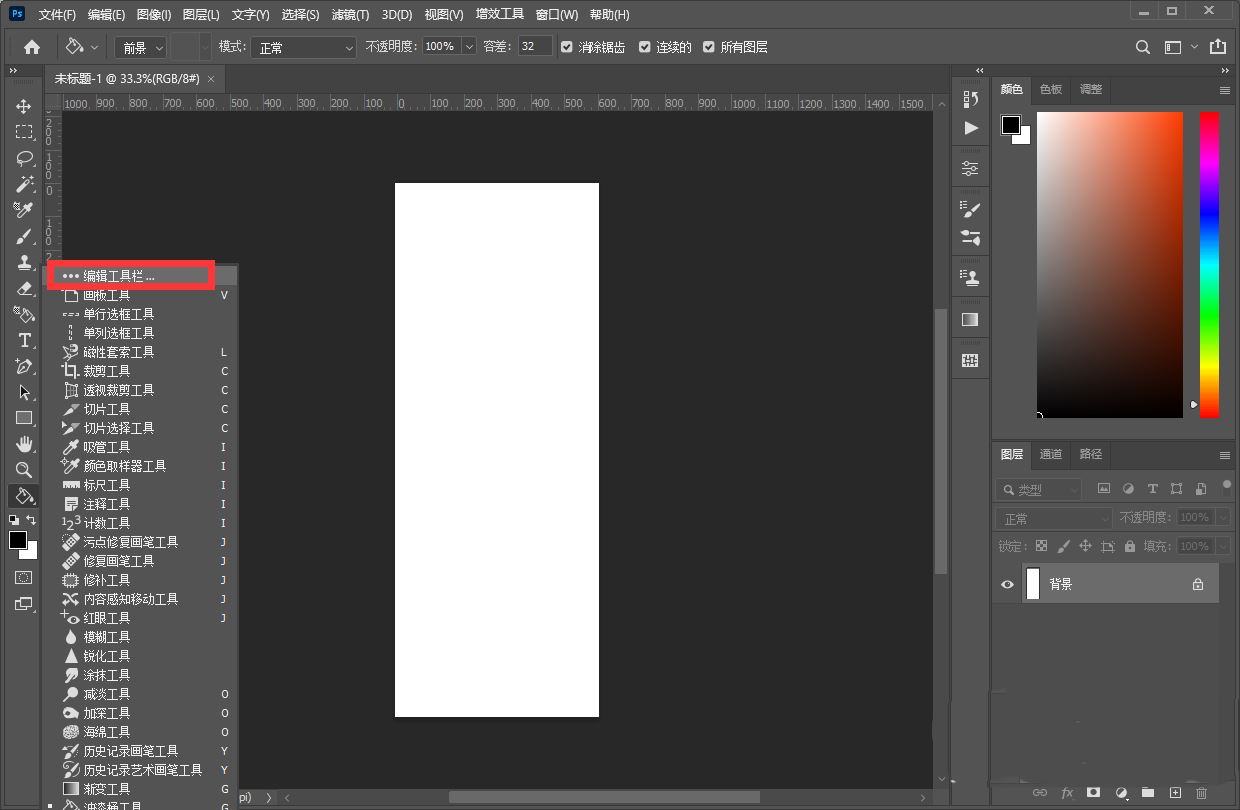Open the Clone Source panel icon
1240x810 pixels.
[970, 278]
